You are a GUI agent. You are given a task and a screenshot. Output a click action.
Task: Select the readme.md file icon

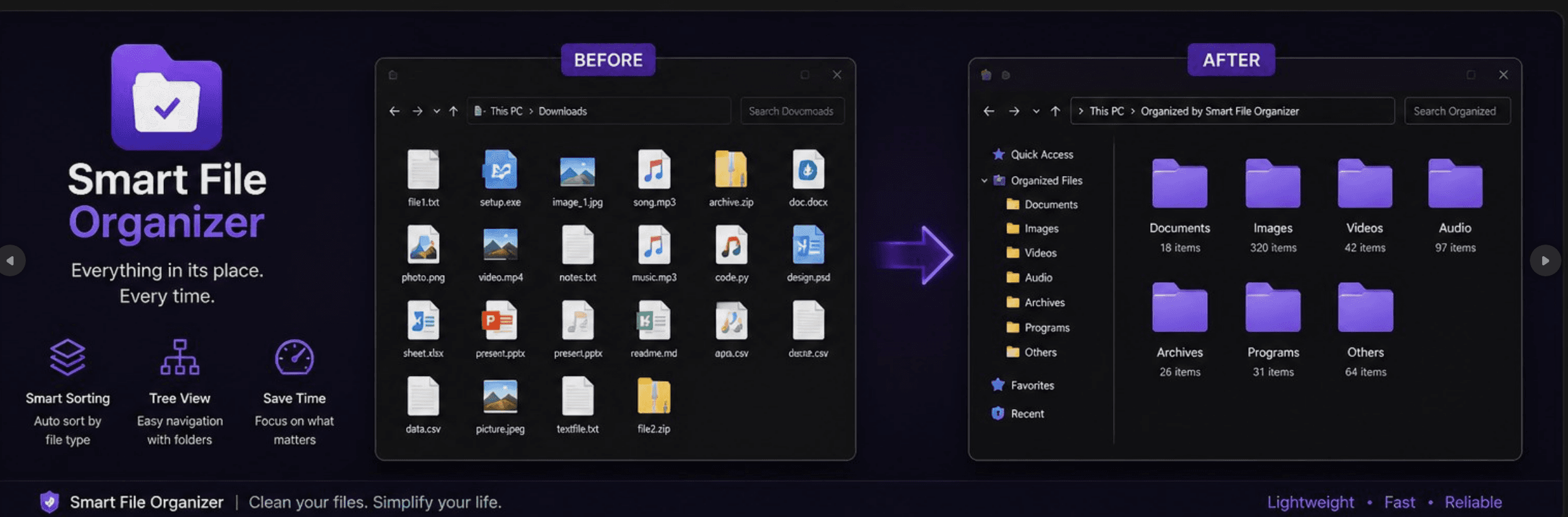coord(653,320)
